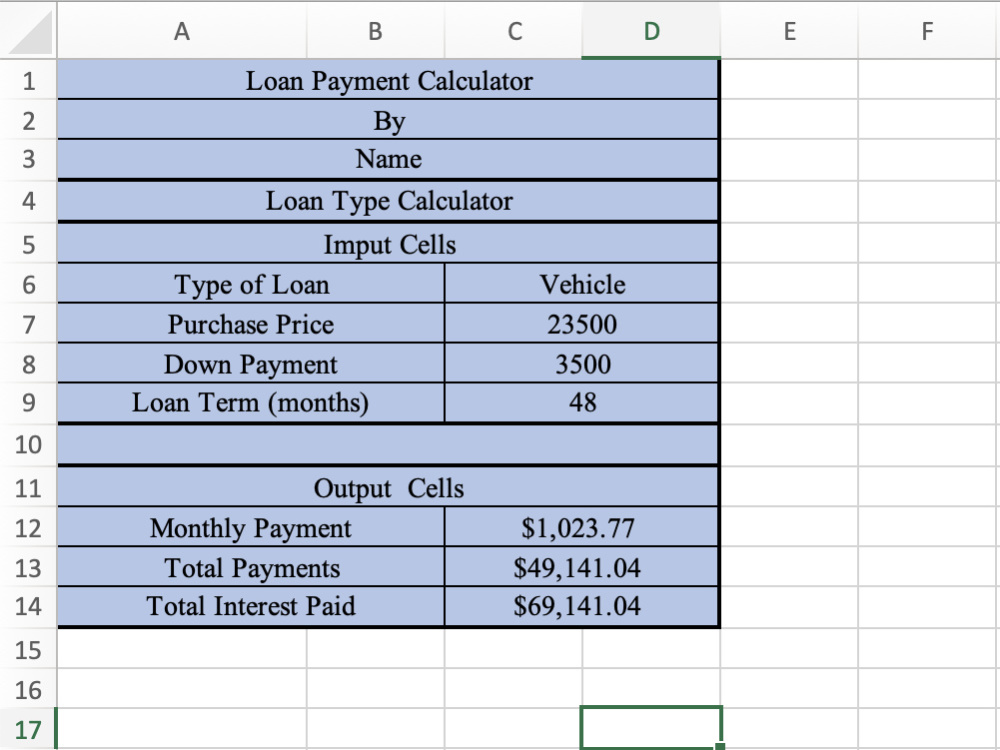1000x750 pixels.
Task: Select column D via its header
Action: click(651, 31)
